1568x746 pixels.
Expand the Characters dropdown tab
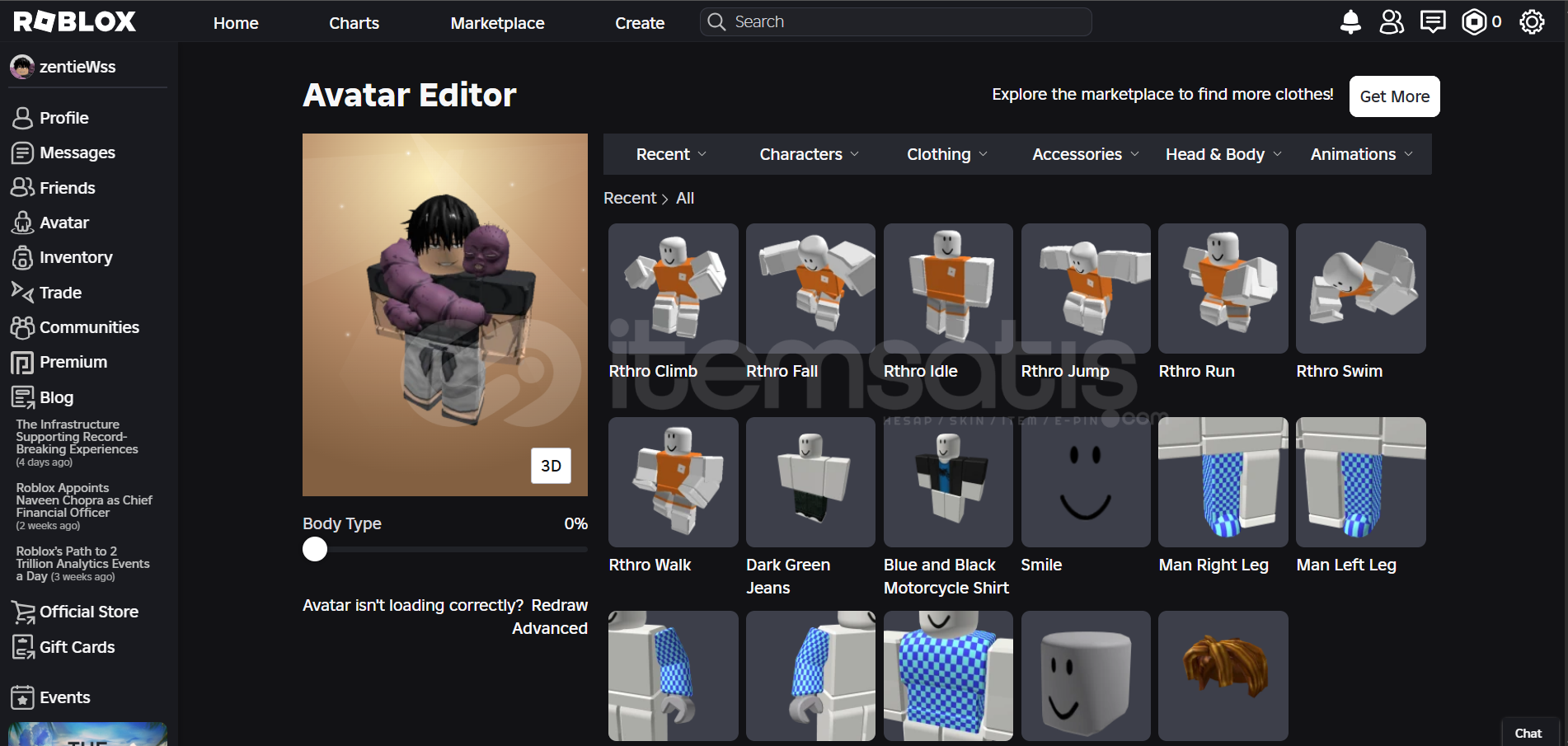click(x=809, y=154)
